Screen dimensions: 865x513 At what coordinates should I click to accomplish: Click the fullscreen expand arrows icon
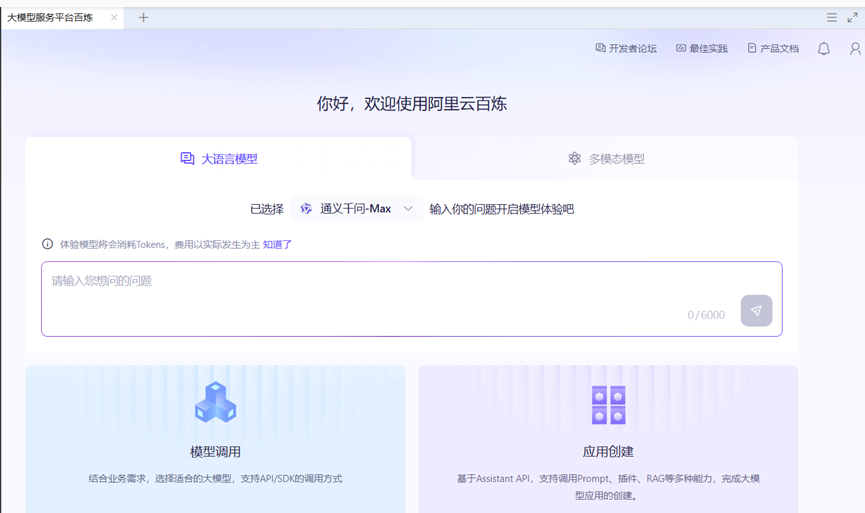coord(852,18)
